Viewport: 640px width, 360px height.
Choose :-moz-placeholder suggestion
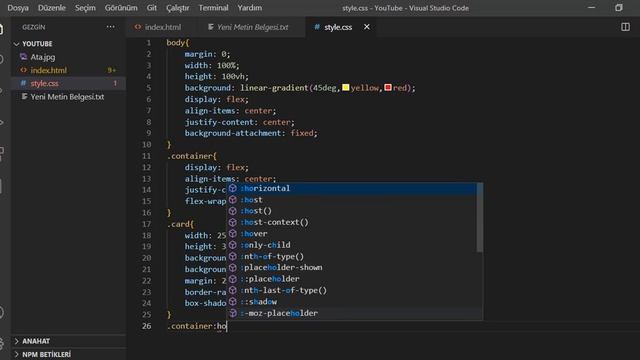pos(352,313)
